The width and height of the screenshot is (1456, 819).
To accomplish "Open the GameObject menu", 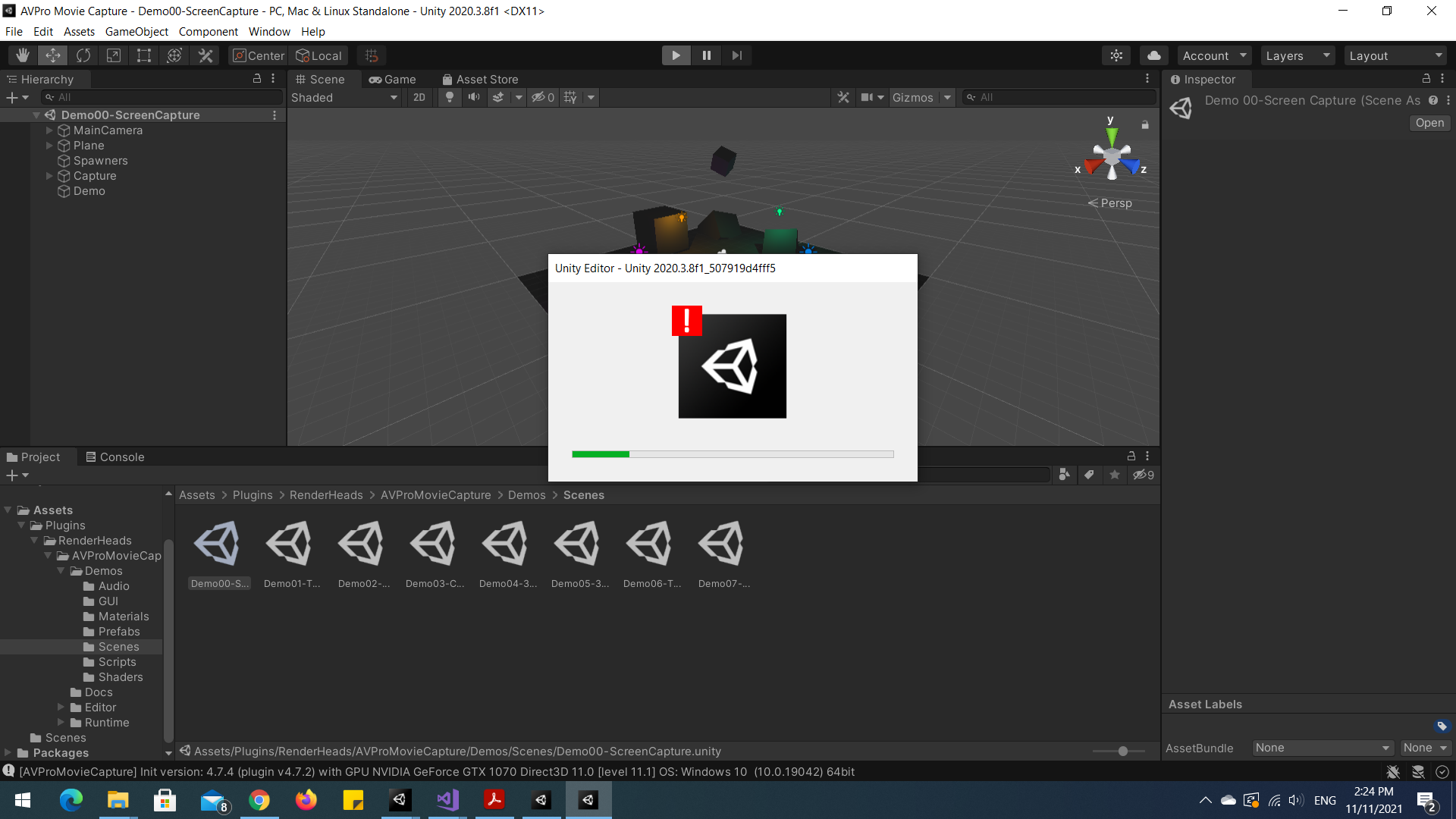I will coord(136,31).
